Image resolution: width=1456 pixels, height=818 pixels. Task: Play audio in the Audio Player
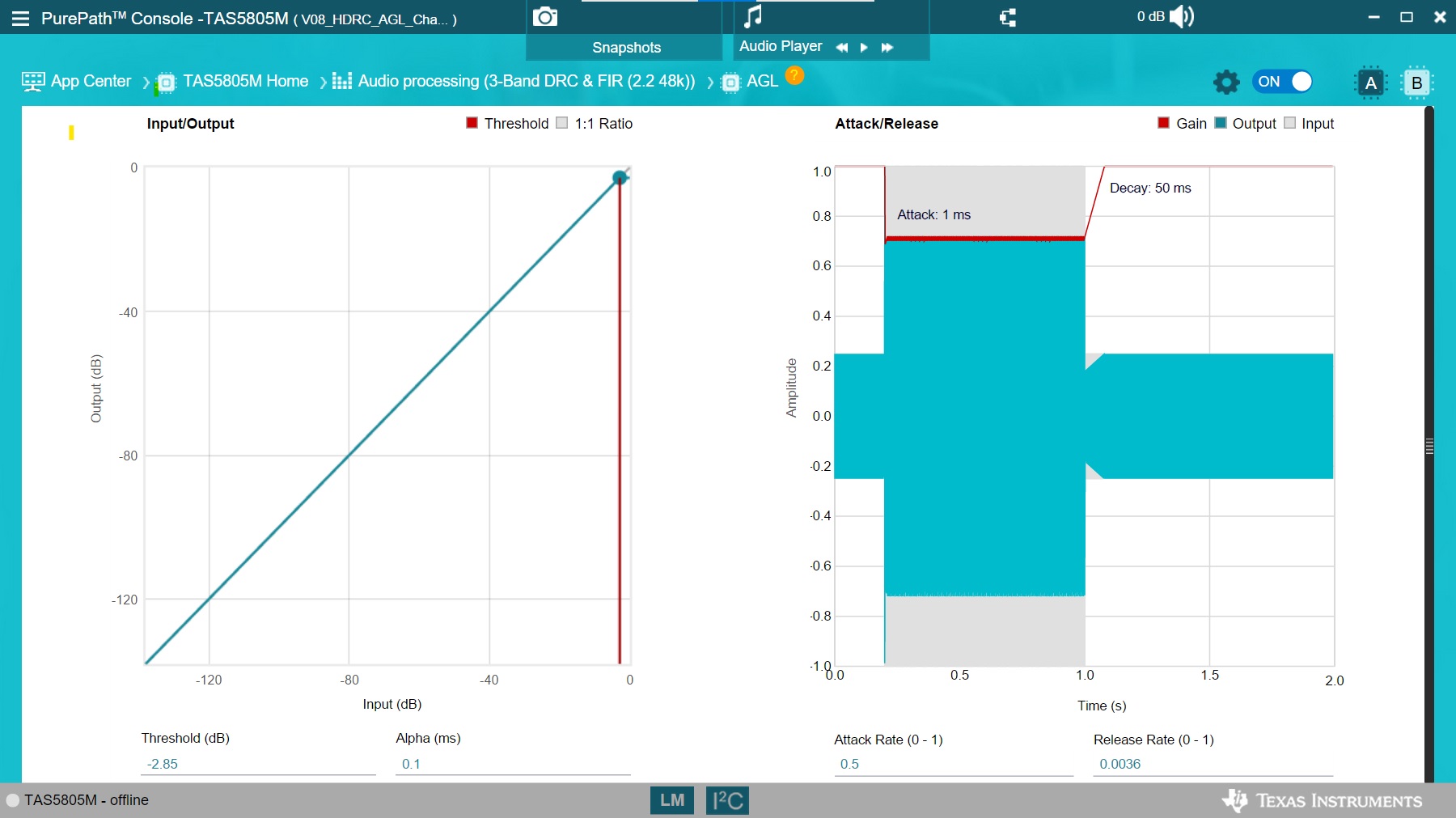864,48
